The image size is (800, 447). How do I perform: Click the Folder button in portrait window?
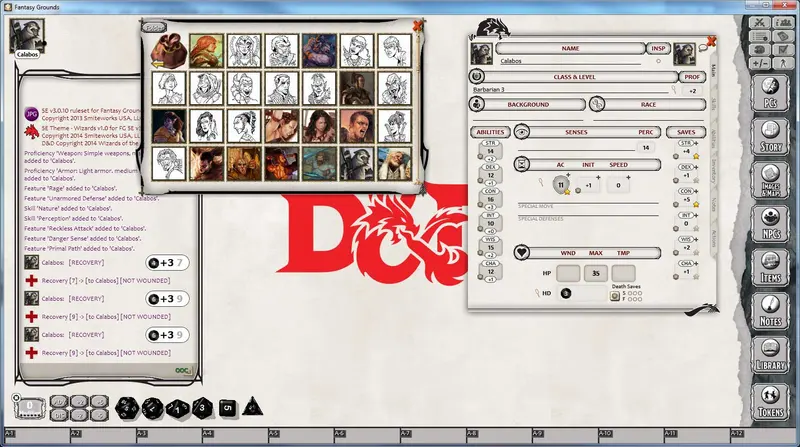pos(154,28)
